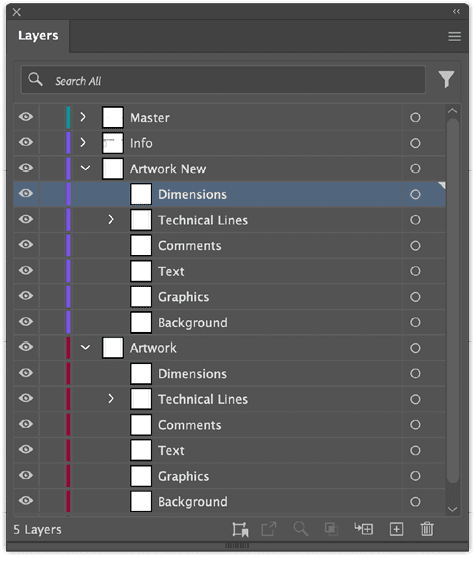Click the Artwork layer name
The height and width of the screenshot is (561, 475).
(153, 348)
